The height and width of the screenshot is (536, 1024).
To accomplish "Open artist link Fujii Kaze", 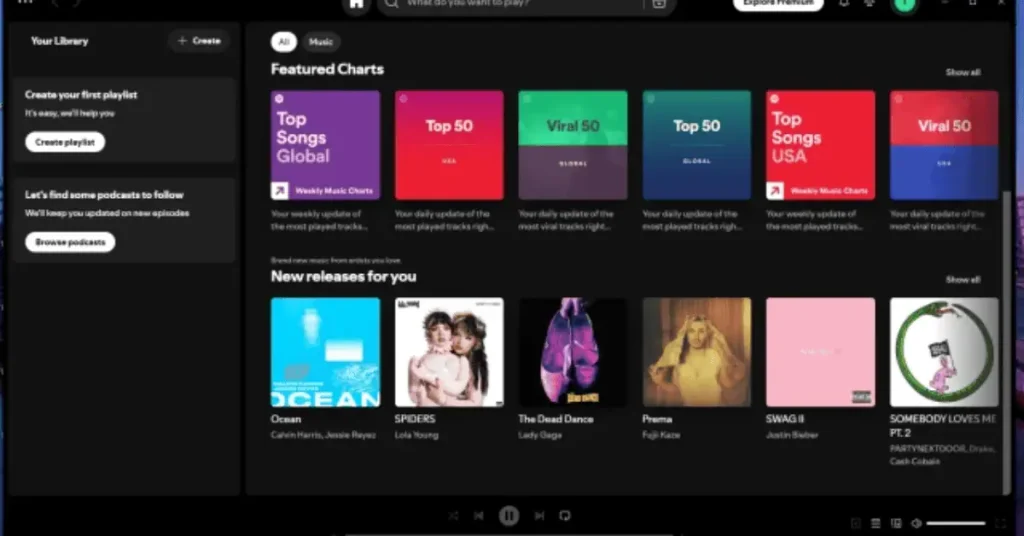I will (x=661, y=435).
